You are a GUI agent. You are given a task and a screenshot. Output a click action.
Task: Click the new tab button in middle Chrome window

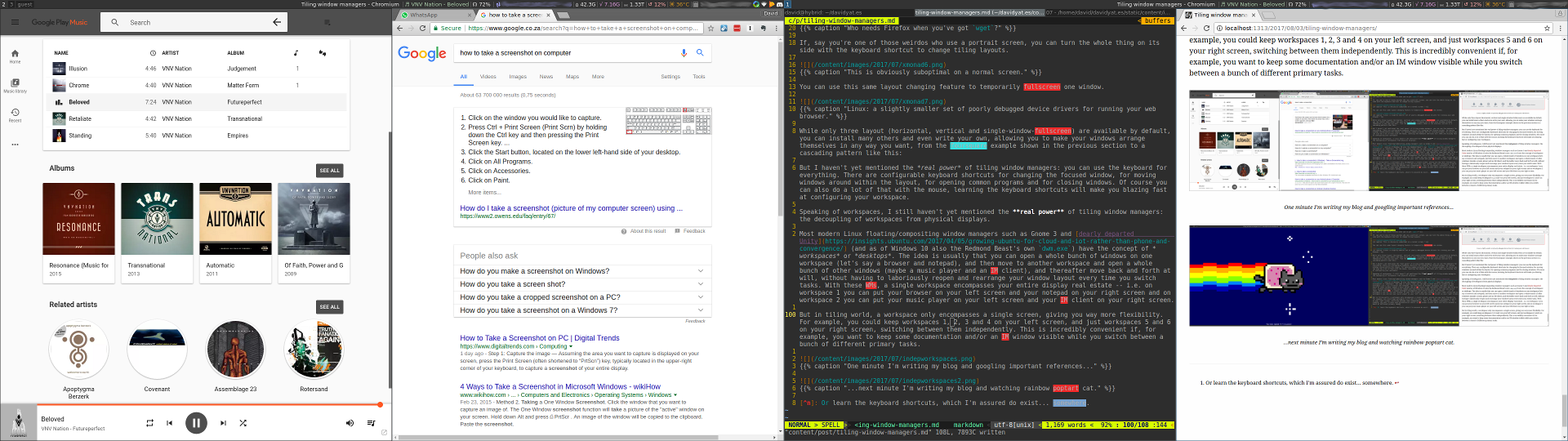563,15
